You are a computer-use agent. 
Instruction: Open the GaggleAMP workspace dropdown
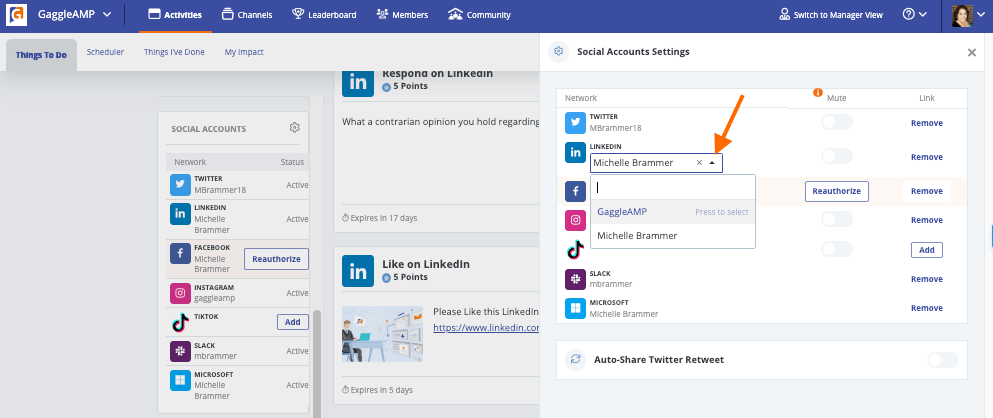75,14
